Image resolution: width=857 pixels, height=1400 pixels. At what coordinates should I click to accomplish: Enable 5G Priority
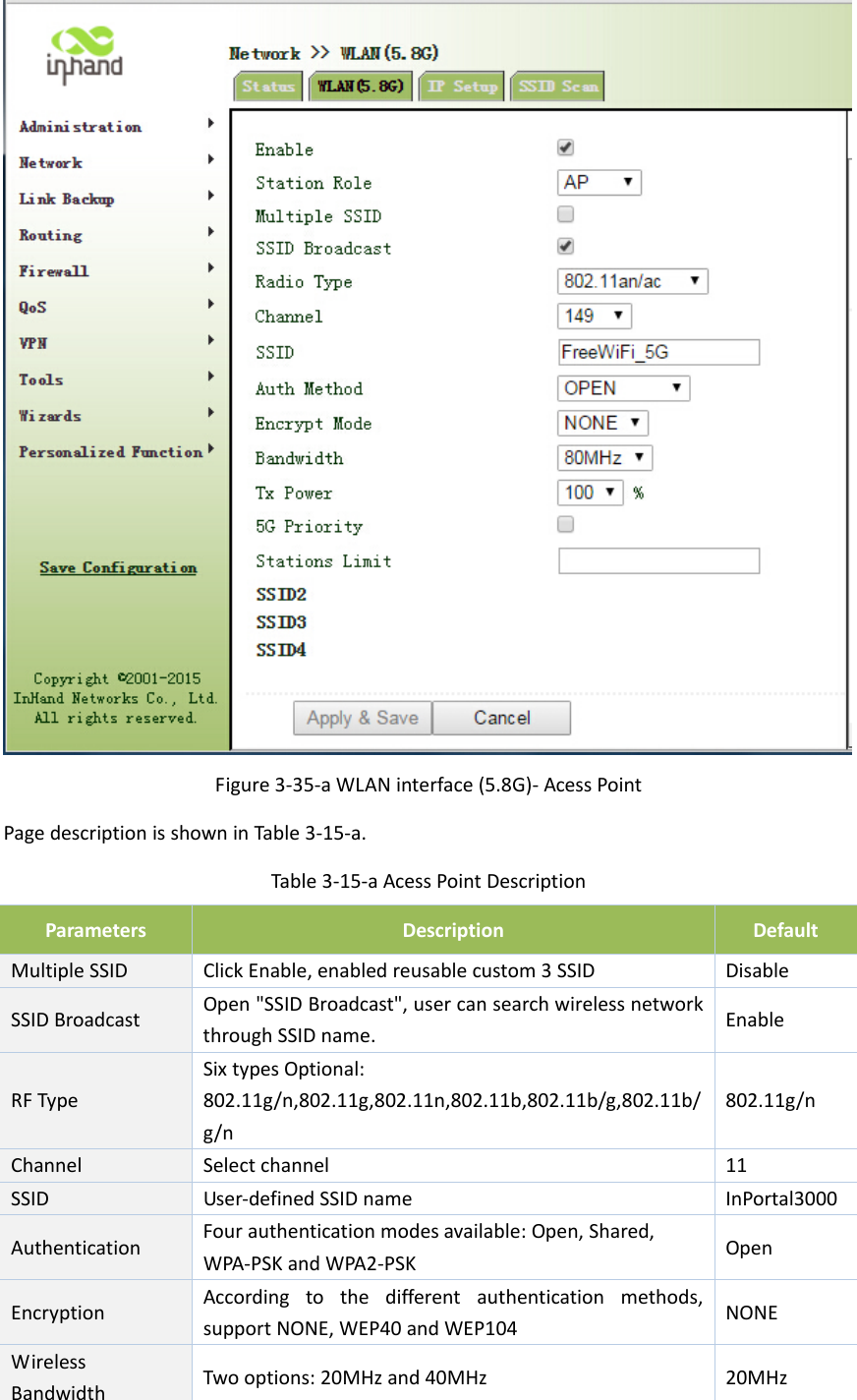565,524
